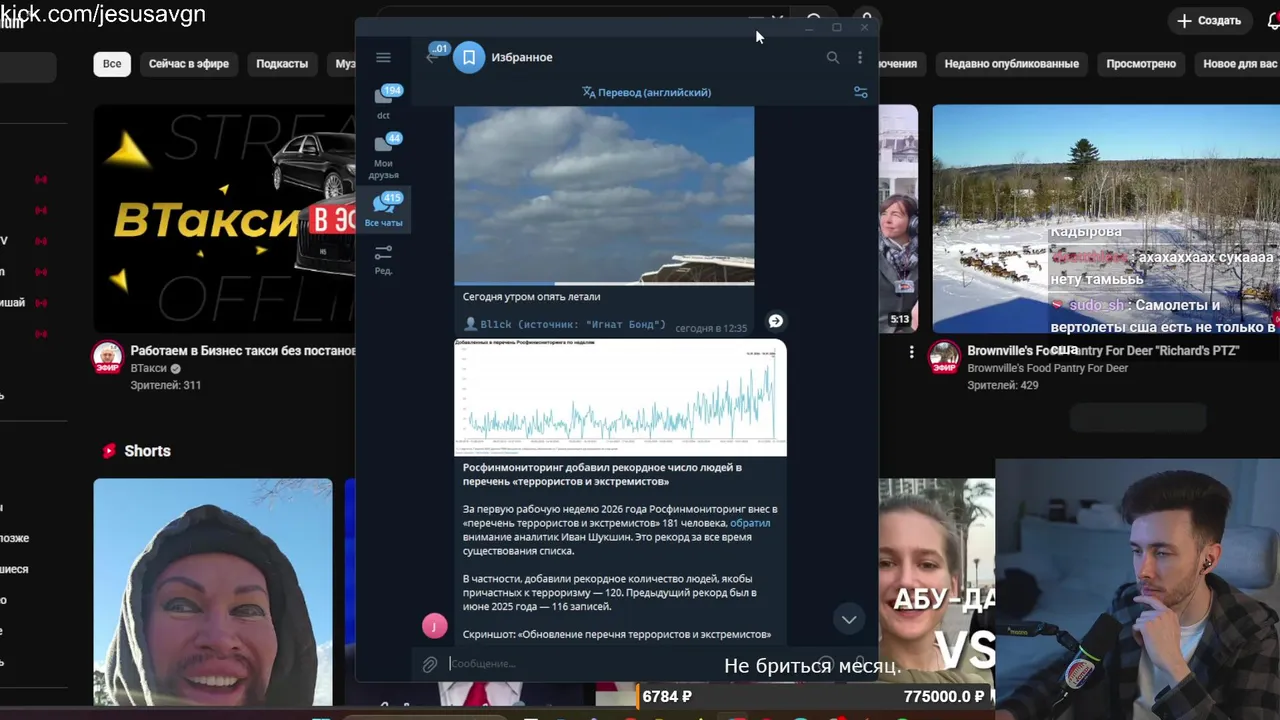Open the Избранное bookmark avatar

point(469,58)
